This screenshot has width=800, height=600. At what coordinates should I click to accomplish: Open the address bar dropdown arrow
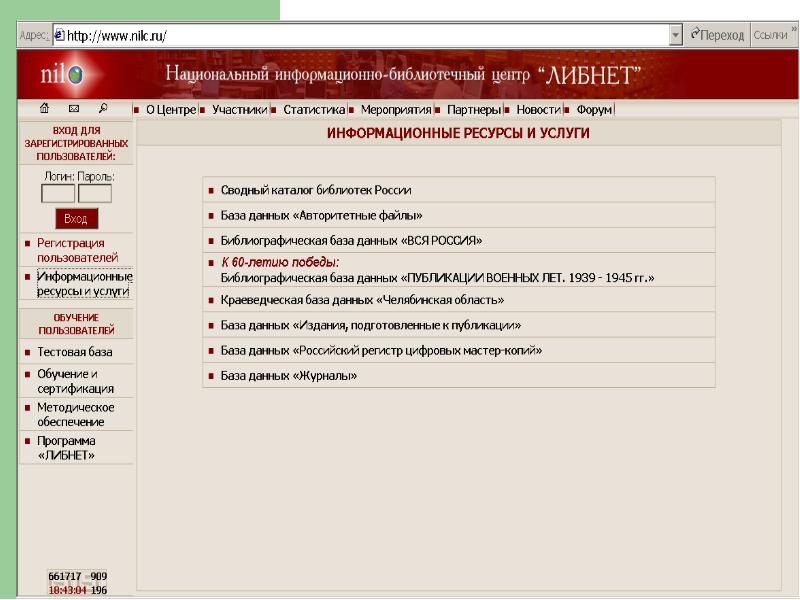pos(676,36)
